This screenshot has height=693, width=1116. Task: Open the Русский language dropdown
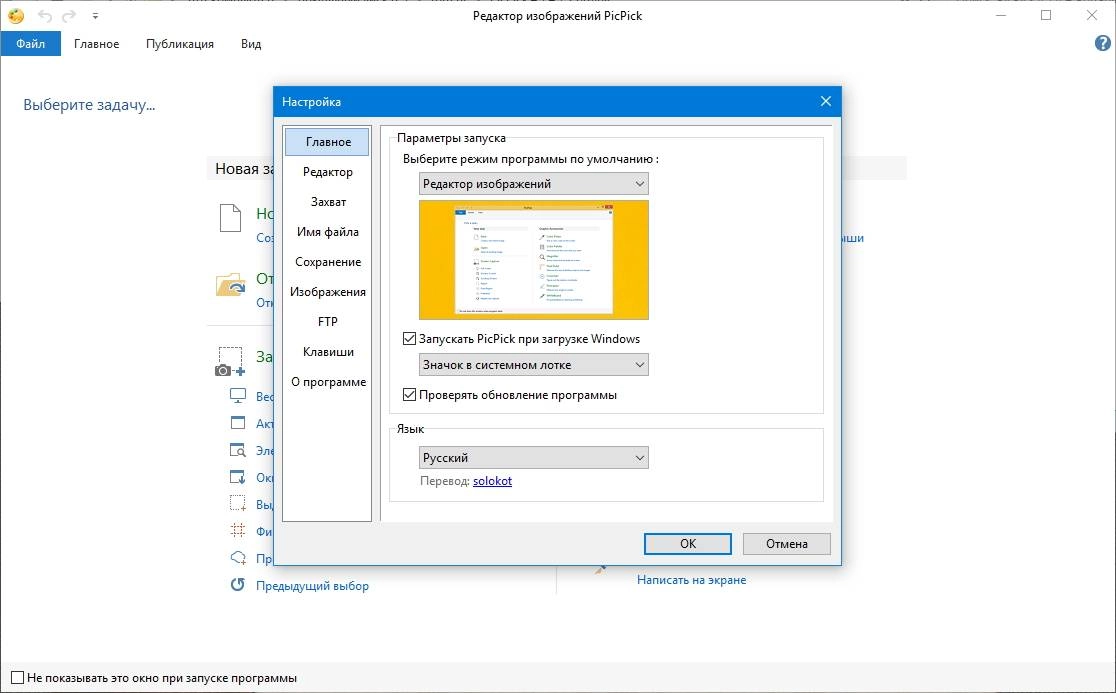coord(534,457)
